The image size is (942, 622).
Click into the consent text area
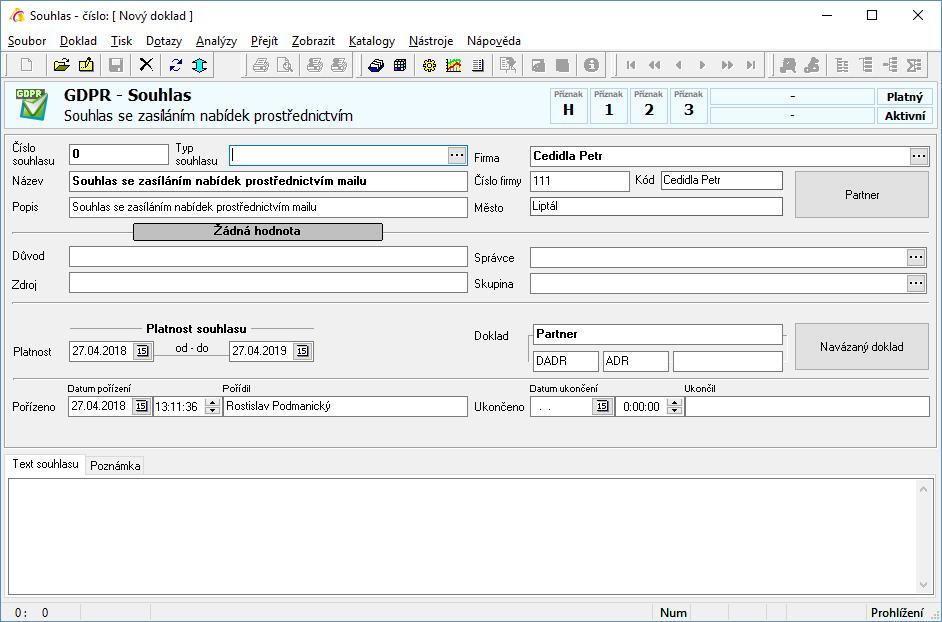[x=461, y=537]
